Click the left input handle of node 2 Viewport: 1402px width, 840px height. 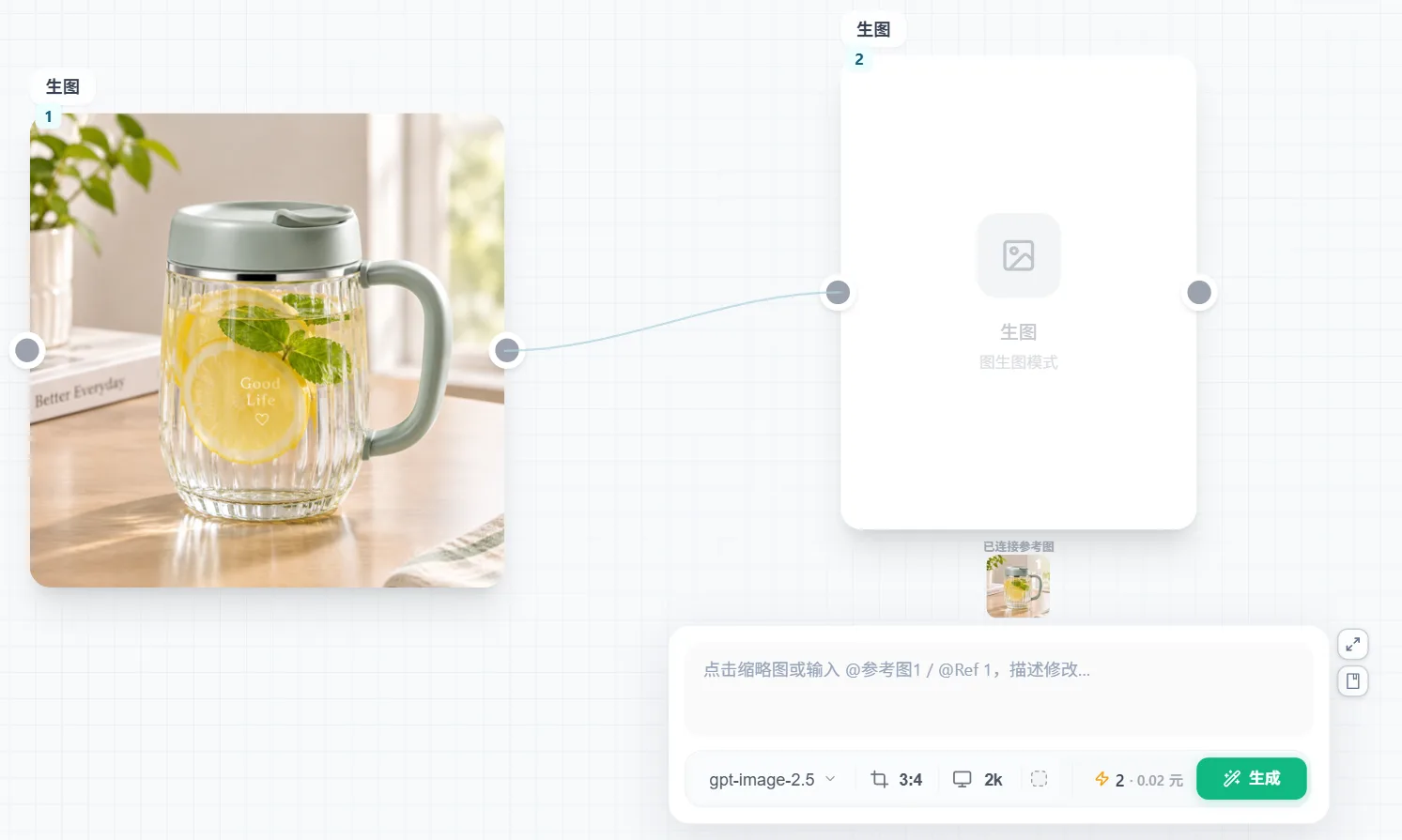point(838,293)
